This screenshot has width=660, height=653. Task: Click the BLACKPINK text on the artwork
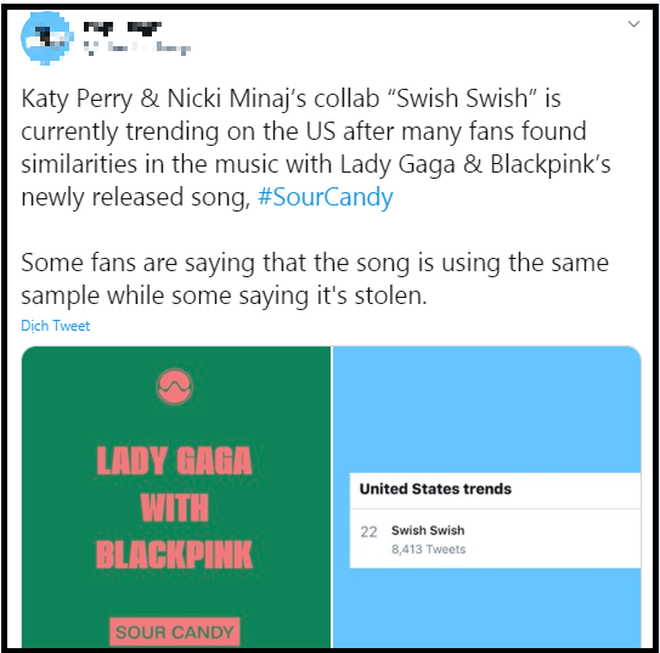(x=174, y=554)
